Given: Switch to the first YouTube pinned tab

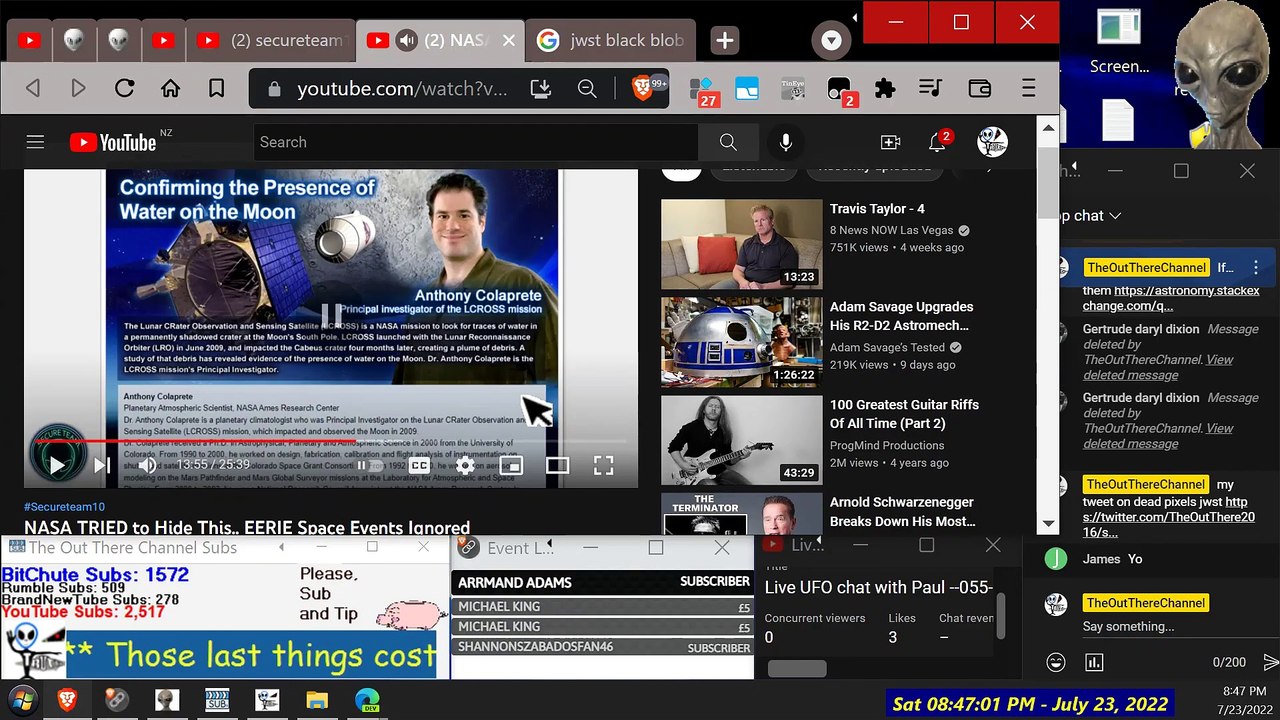Looking at the screenshot, I should (29, 41).
